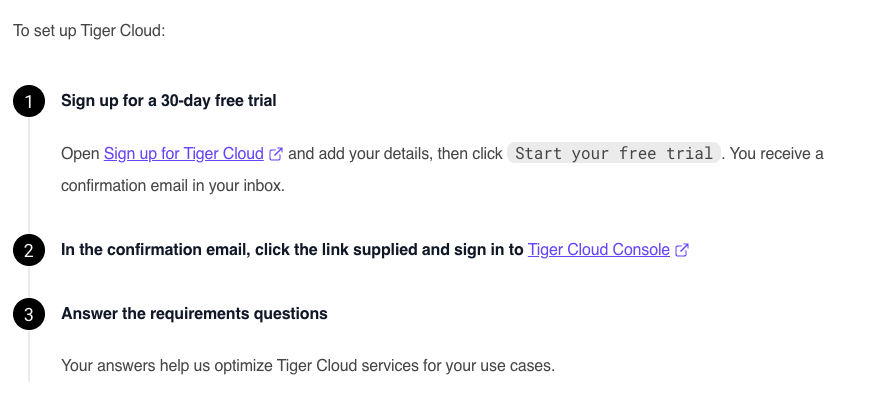Open the Sign up for Tiger Cloud link
This screenshot has height=402, width=871.
click(184, 154)
